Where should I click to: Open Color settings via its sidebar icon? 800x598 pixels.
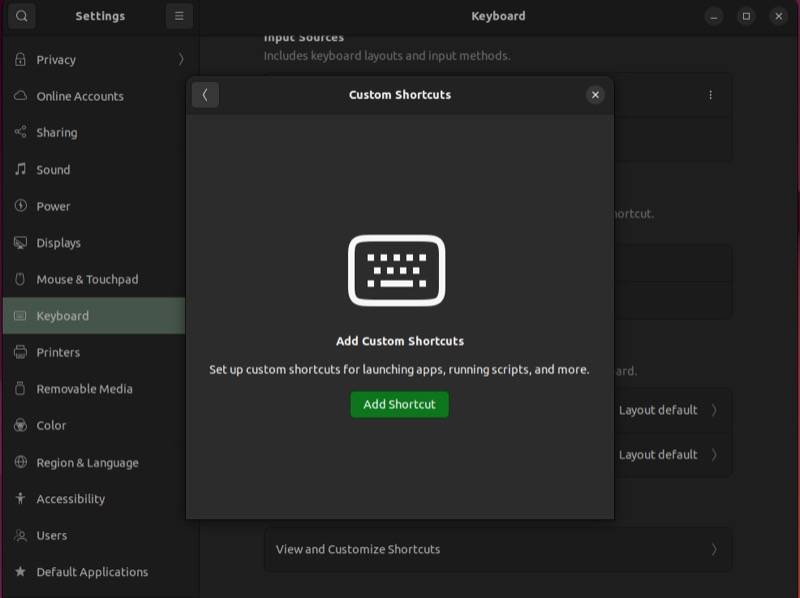coord(19,425)
